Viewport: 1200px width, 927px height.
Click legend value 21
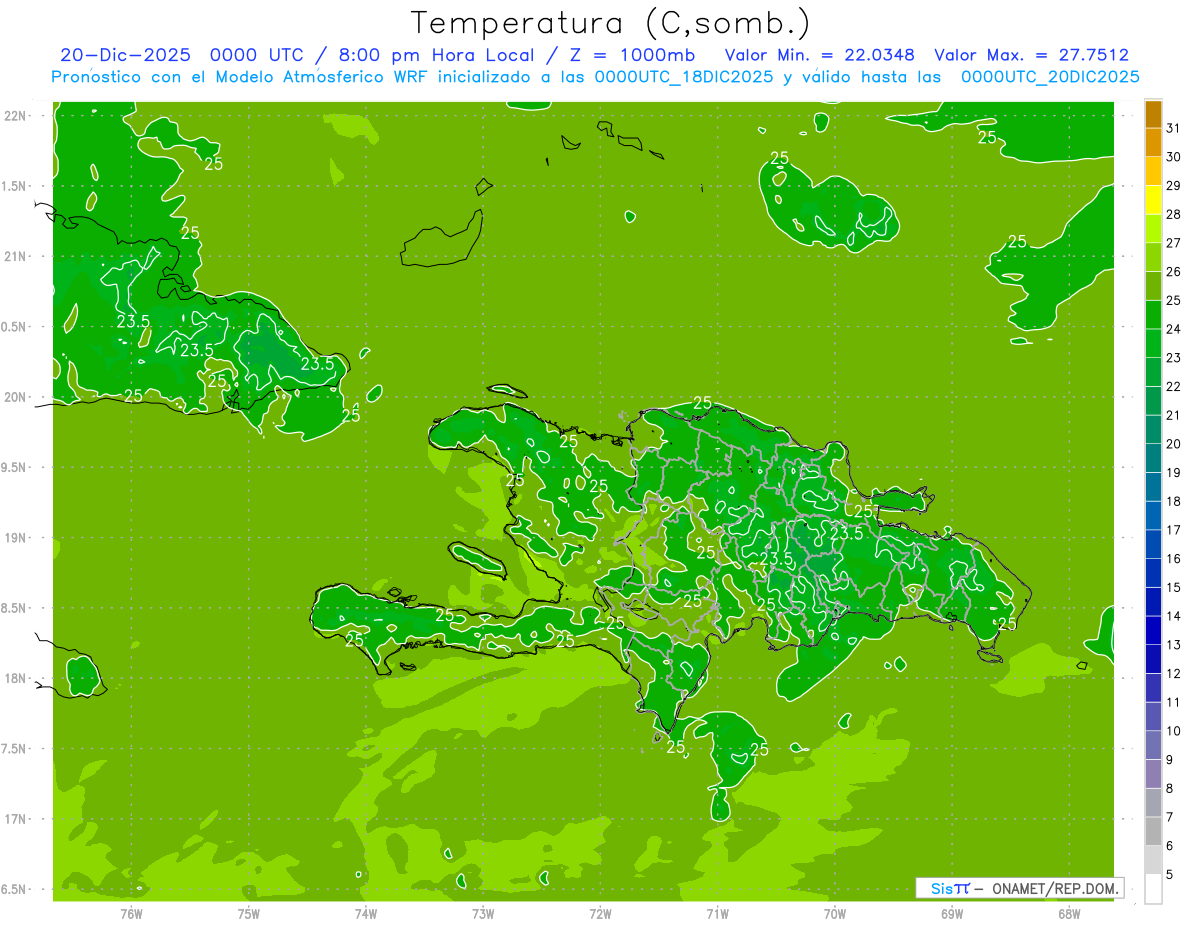pos(1173,415)
